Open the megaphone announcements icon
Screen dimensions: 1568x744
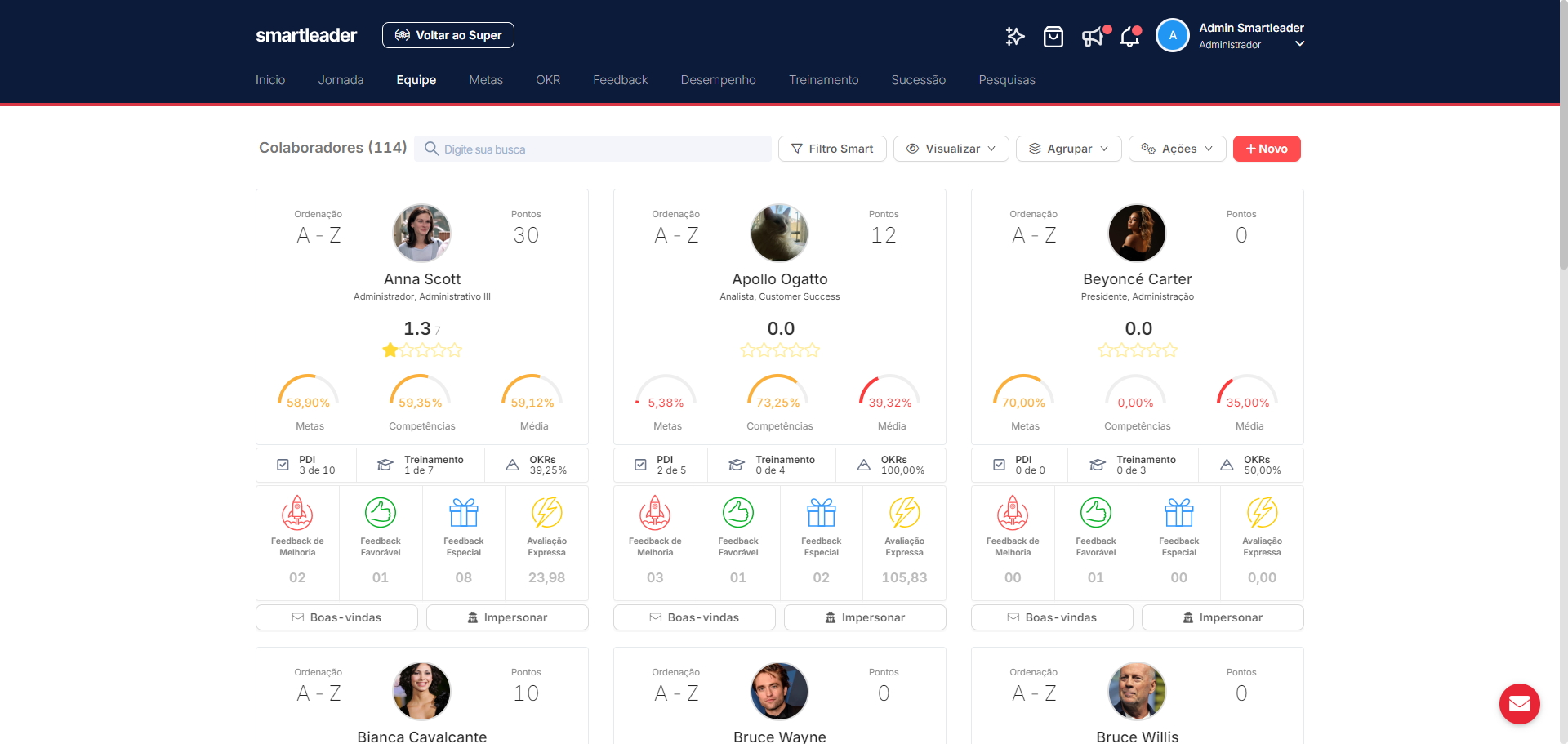1093,37
